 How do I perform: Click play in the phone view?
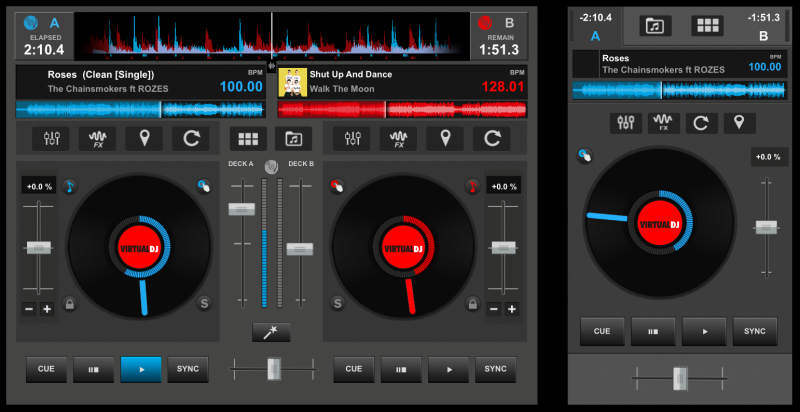click(x=704, y=331)
